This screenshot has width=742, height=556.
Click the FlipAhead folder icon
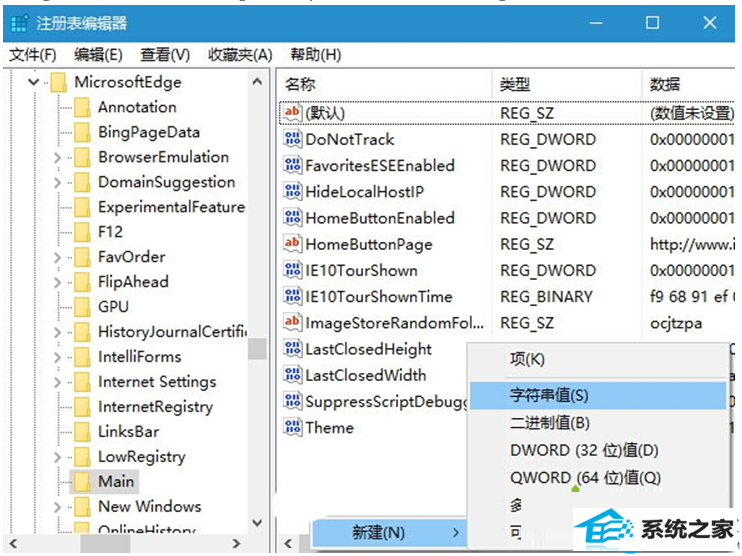[82, 282]
